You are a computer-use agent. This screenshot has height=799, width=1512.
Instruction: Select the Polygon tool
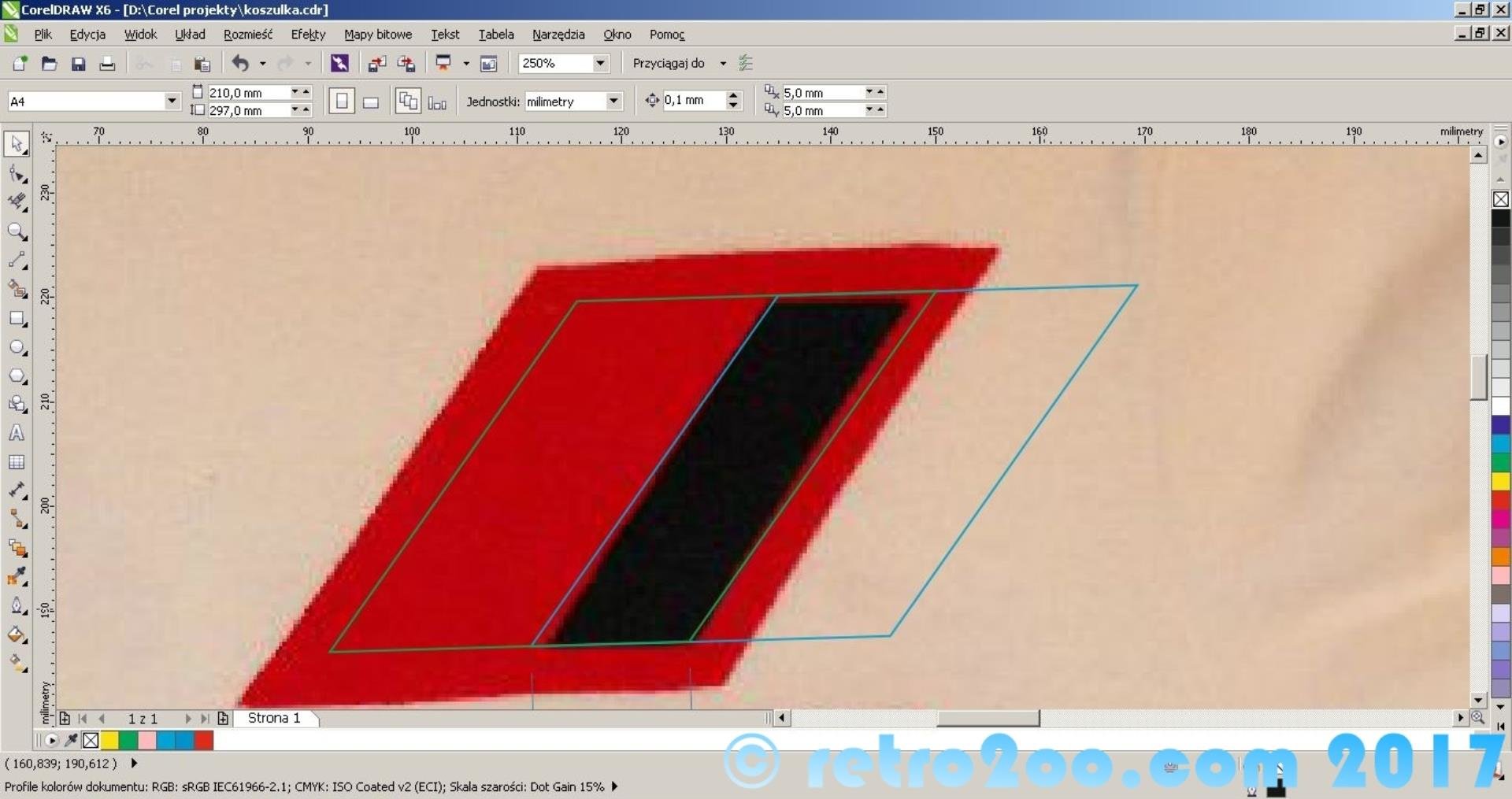pyautogui.click(x=17, y=376)
